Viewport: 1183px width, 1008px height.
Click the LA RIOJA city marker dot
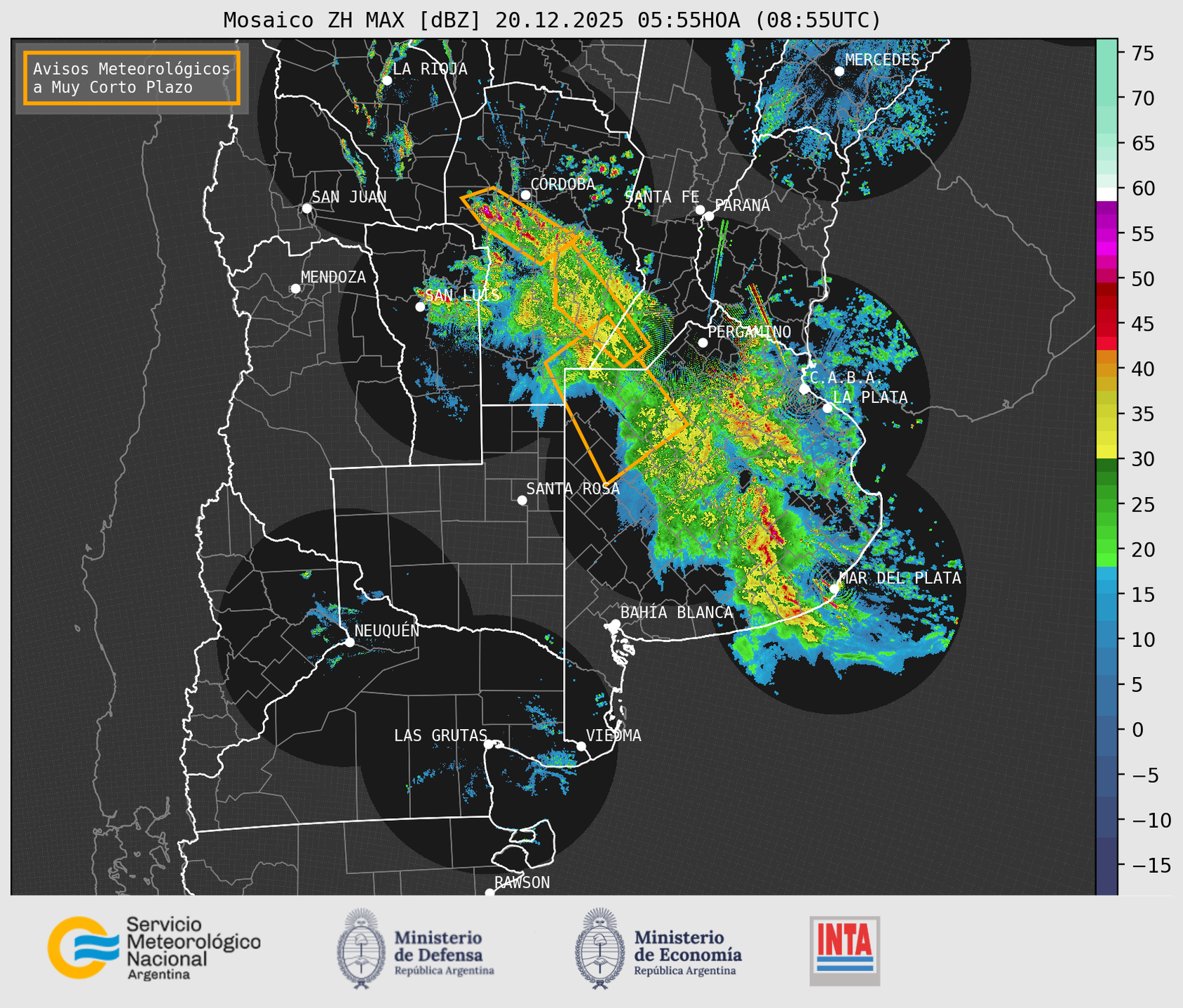[386, 81]
